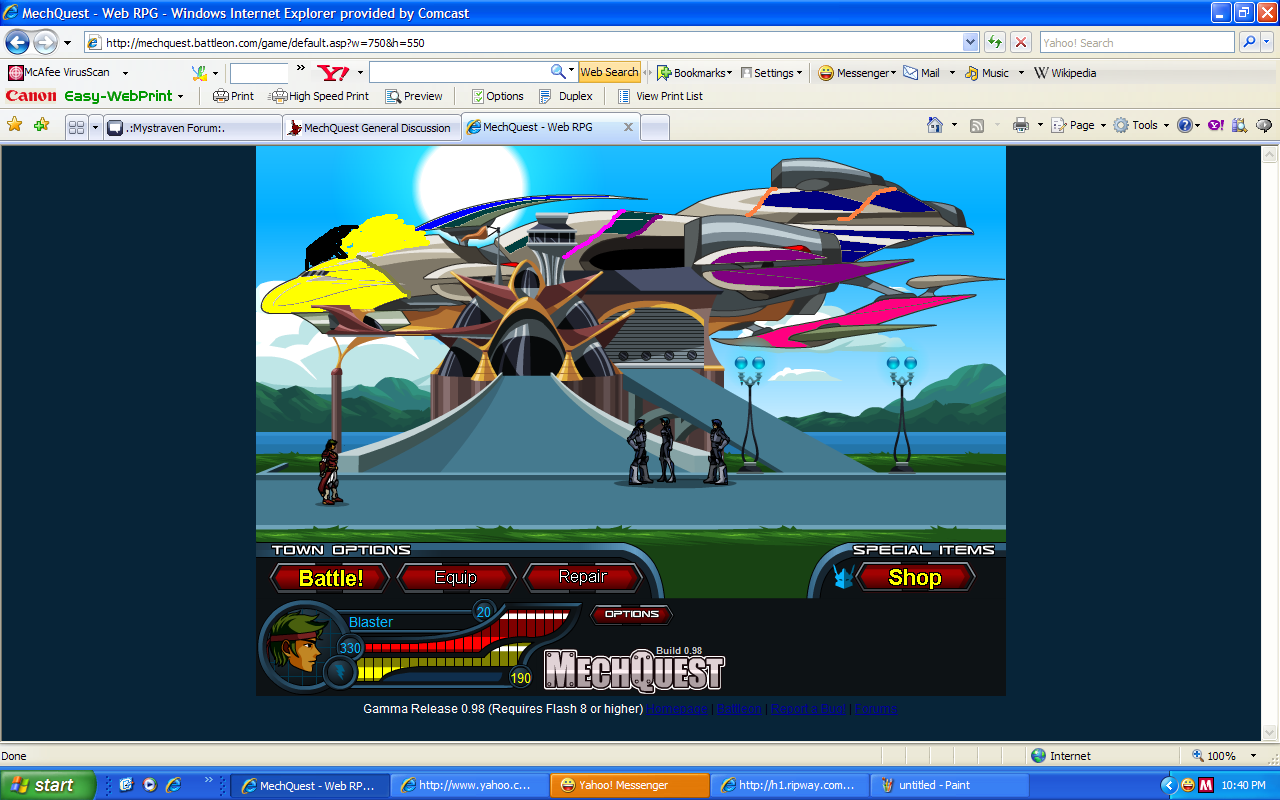Expand the Canon Easy-WebPrint dropdown
The width and height of the screenshot is (1280, 800).
point(180,97)
